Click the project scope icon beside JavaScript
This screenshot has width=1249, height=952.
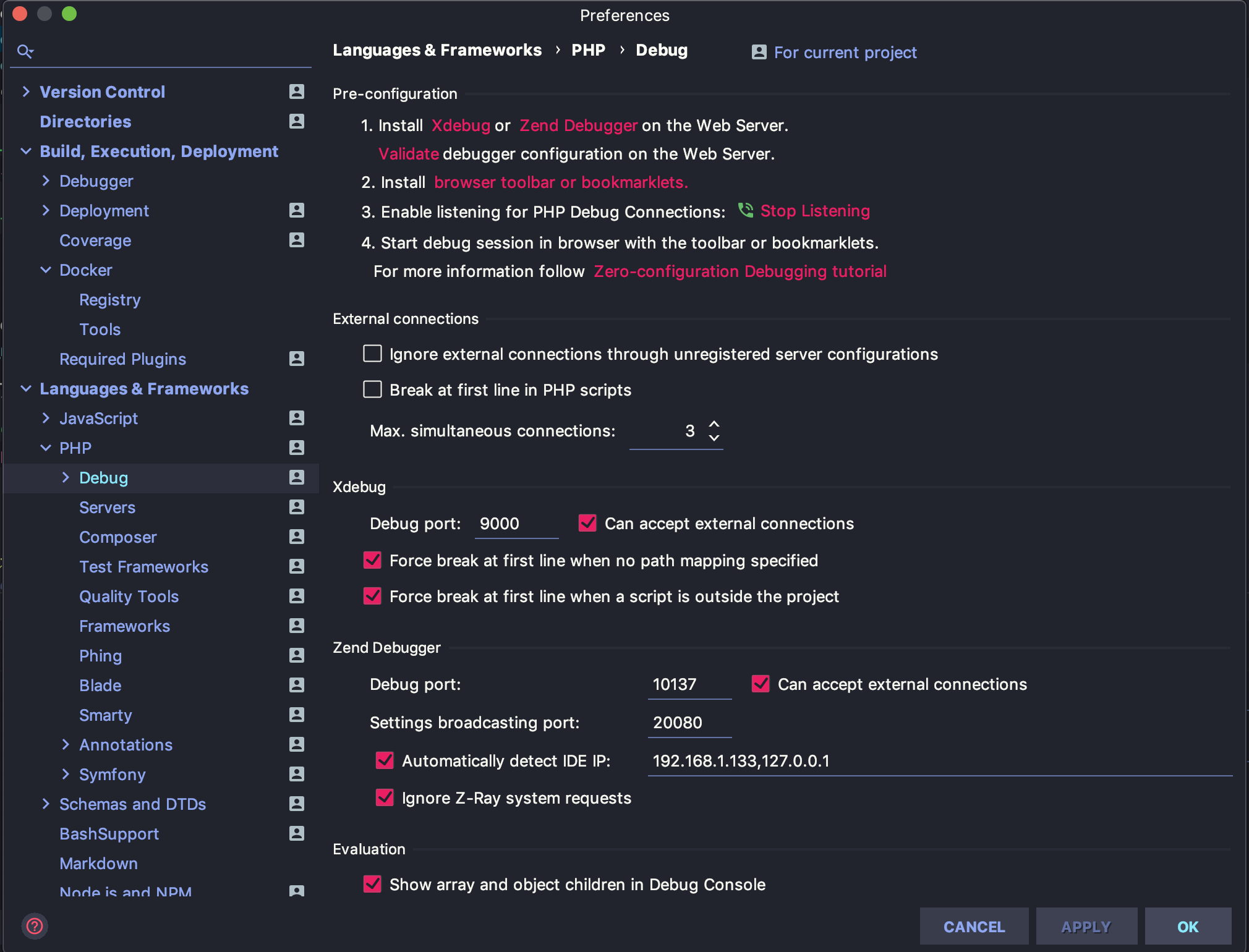(296, 418)
